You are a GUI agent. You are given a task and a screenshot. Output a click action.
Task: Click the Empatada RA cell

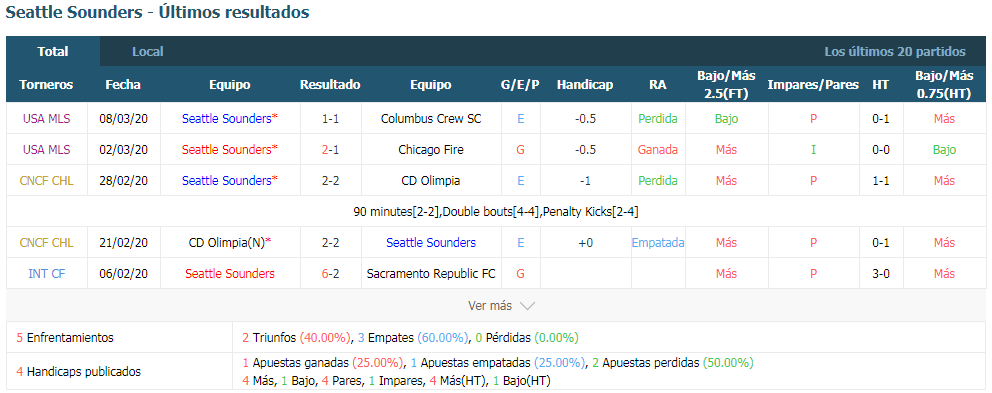click(658, 243)
